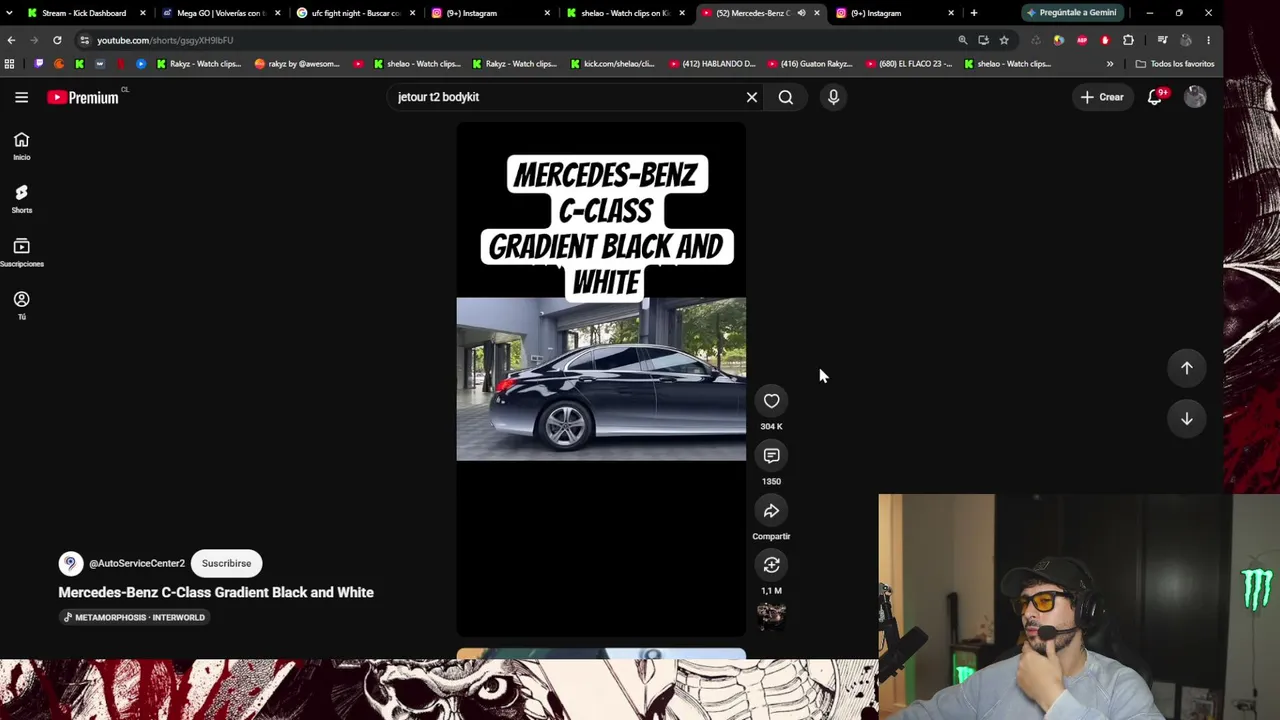Open the YouTube hamburger guide menu

21,97
